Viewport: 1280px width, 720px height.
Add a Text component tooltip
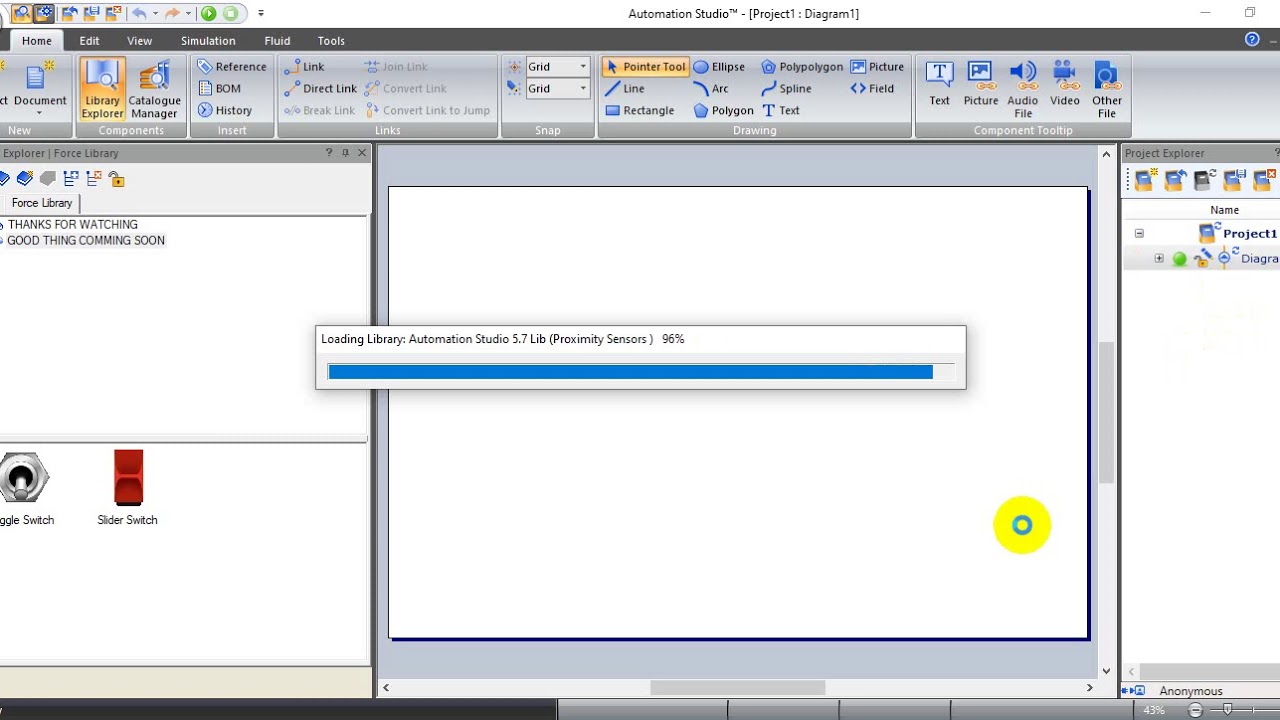point(939,84)
